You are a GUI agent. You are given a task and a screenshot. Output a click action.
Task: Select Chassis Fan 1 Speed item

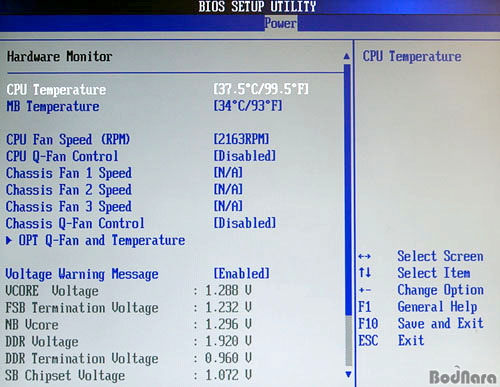(x=69, y=173)
